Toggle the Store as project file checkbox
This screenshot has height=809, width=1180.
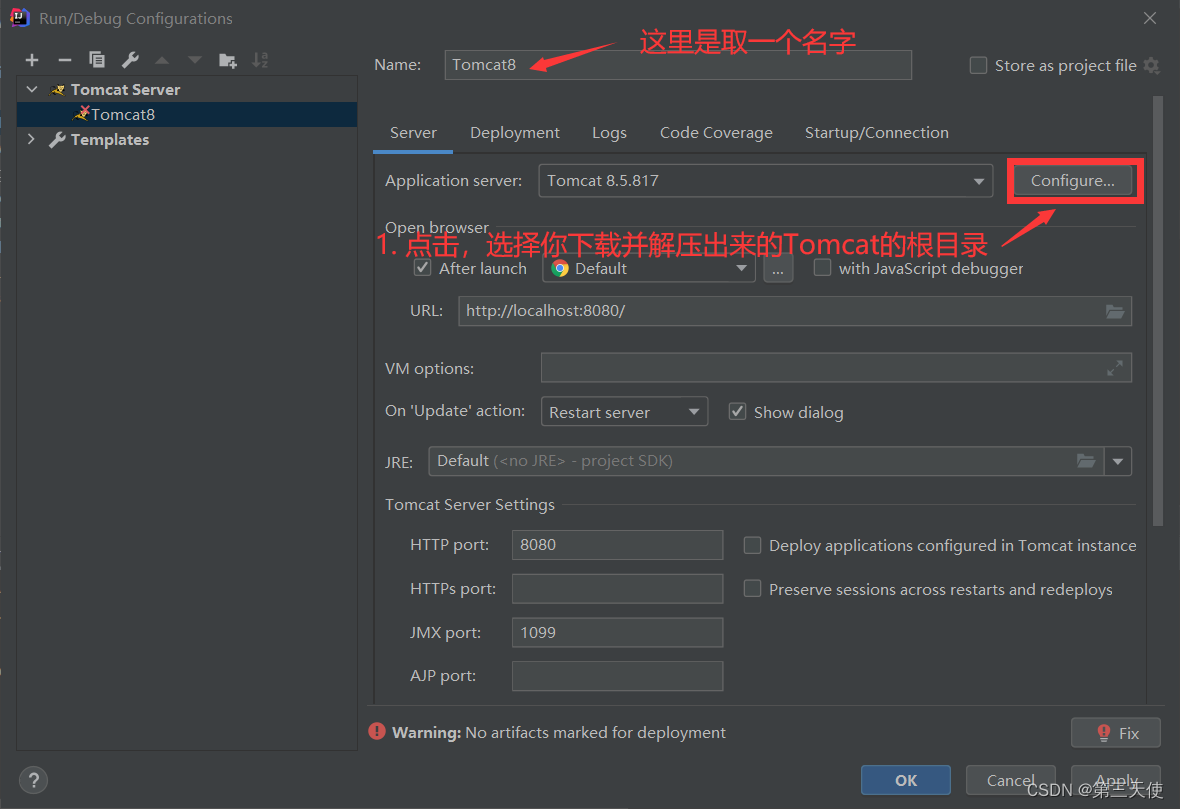click(x=978, y=66)
